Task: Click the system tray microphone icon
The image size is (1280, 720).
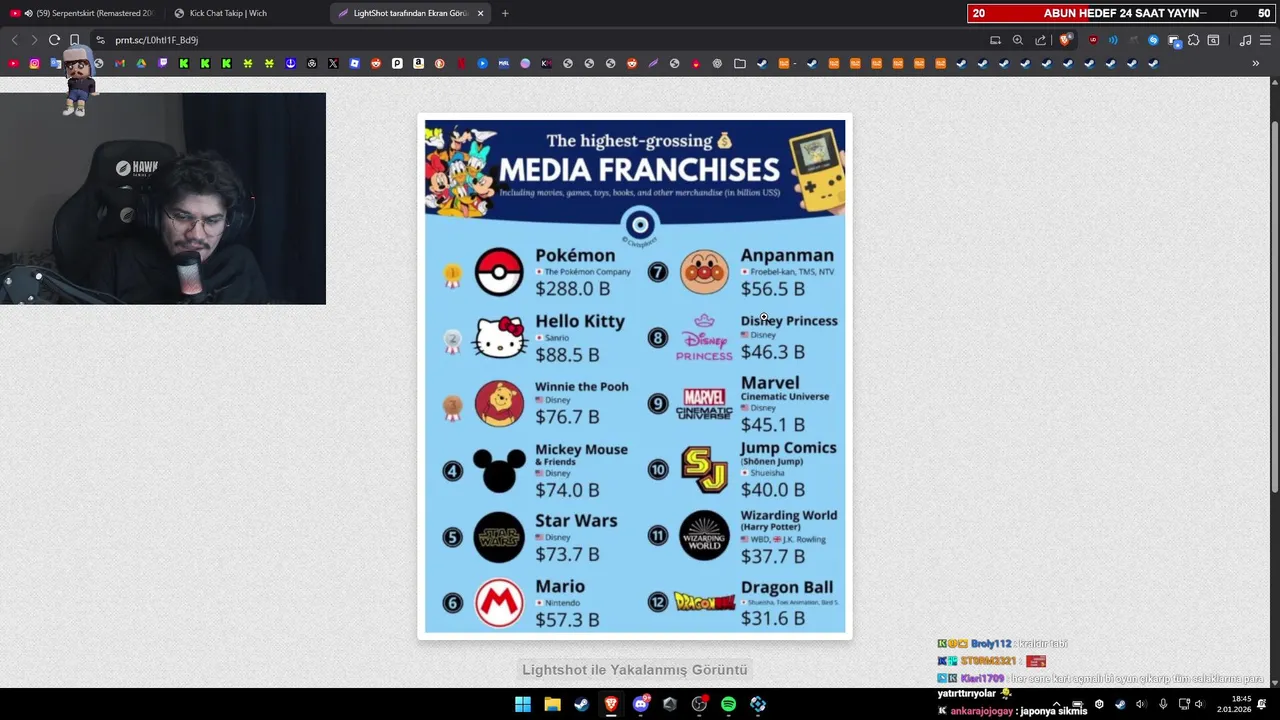Action: pyautogui.click(x=1163, y=704)
